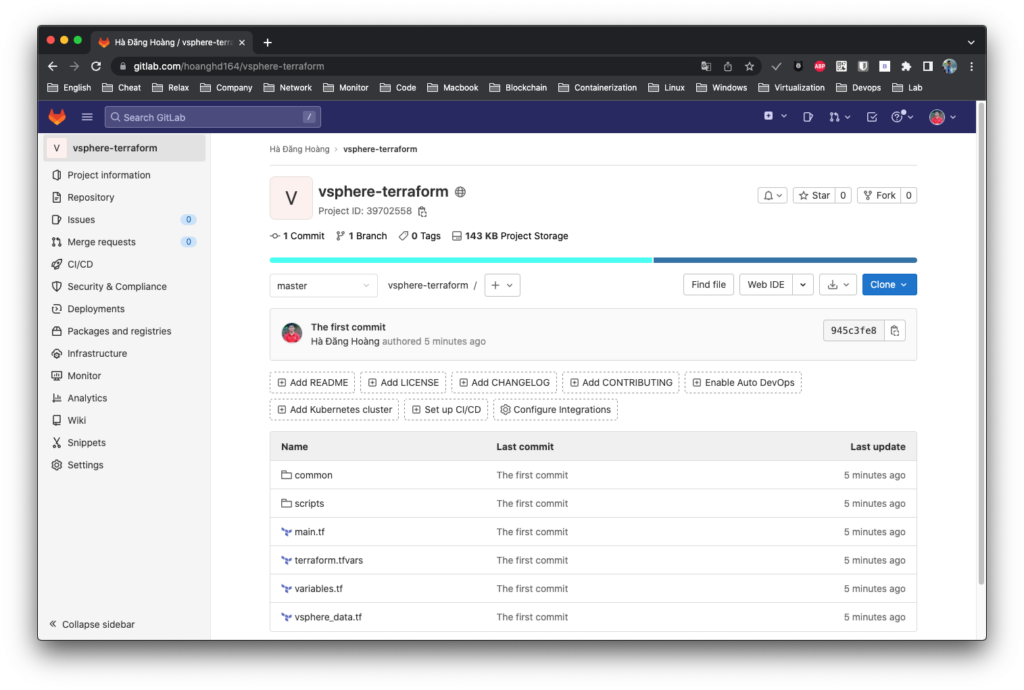Screen dimensions: 1024x690
Task: Click the GitLab fox logo
Action: coord(57,117)
